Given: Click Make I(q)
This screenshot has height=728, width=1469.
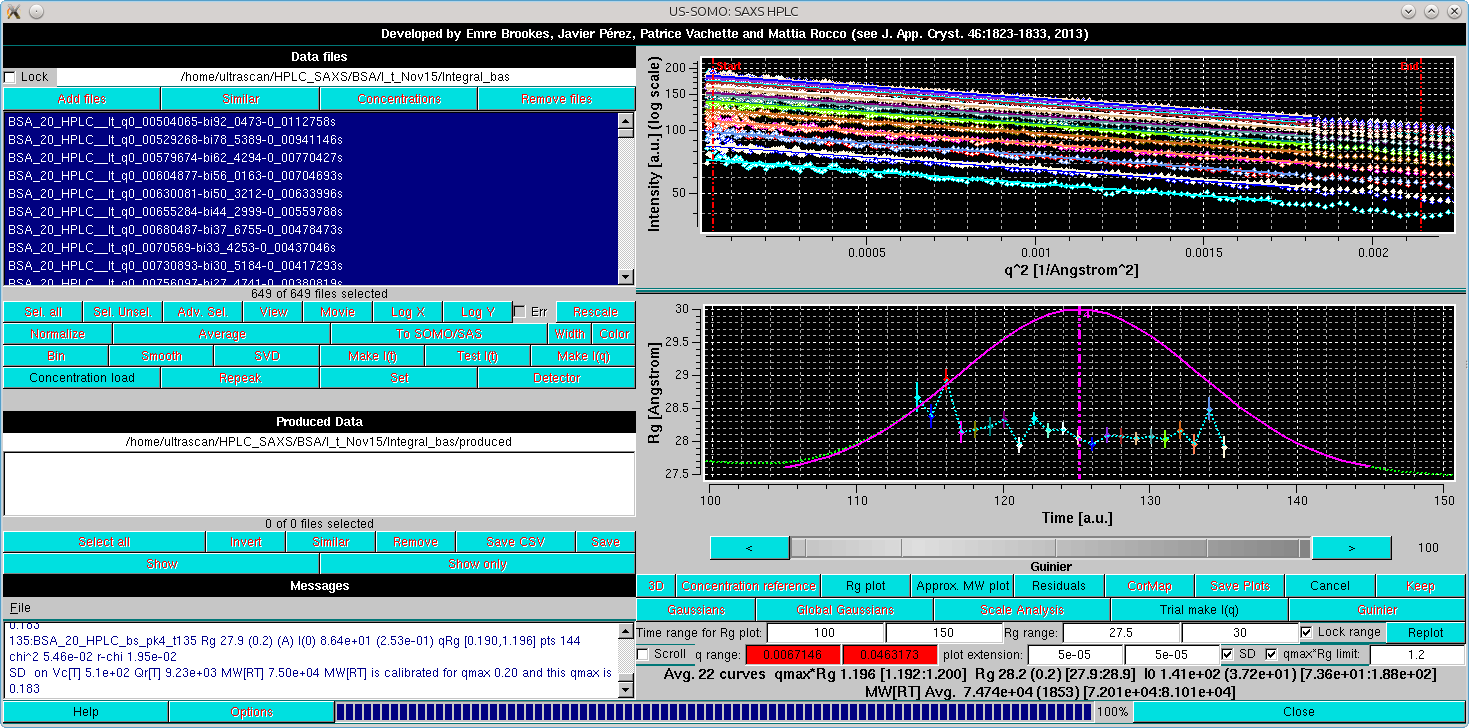Looking at the screenshot, I should (x=583, y=356).
